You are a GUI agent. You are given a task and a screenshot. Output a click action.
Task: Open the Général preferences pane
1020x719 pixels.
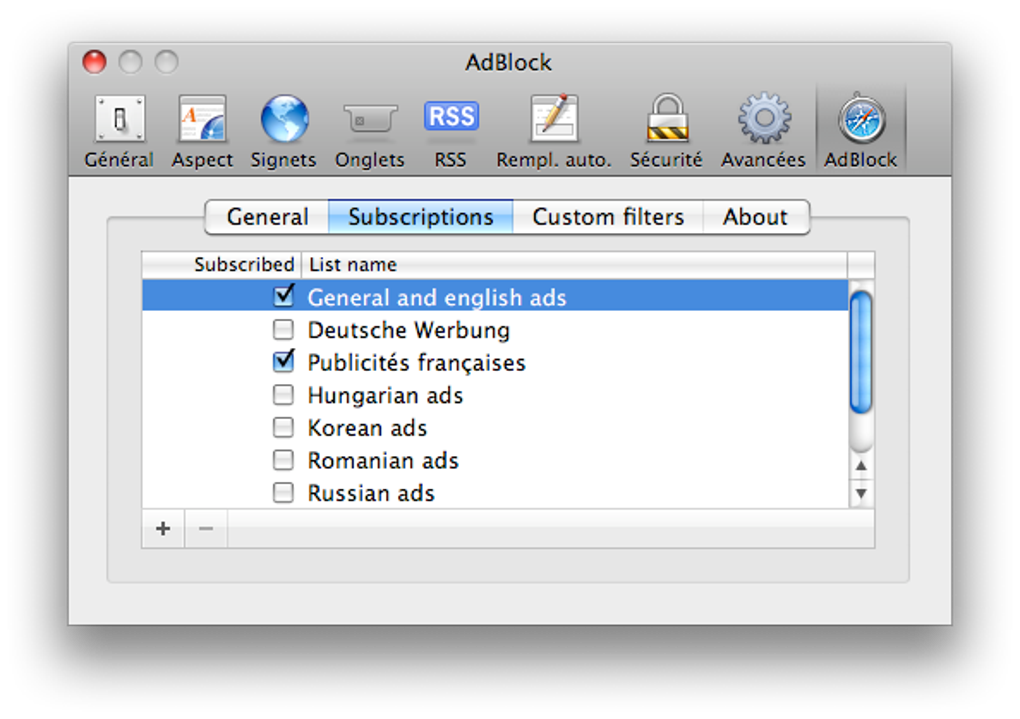point(119,132)
